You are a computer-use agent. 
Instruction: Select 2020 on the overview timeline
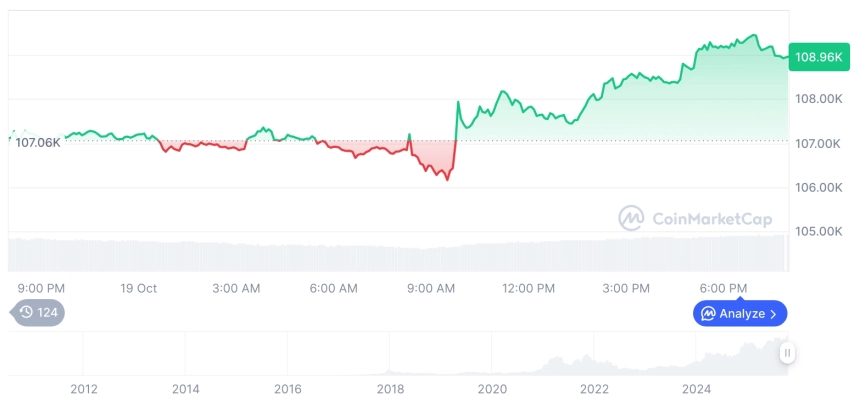tap(492, 388)
